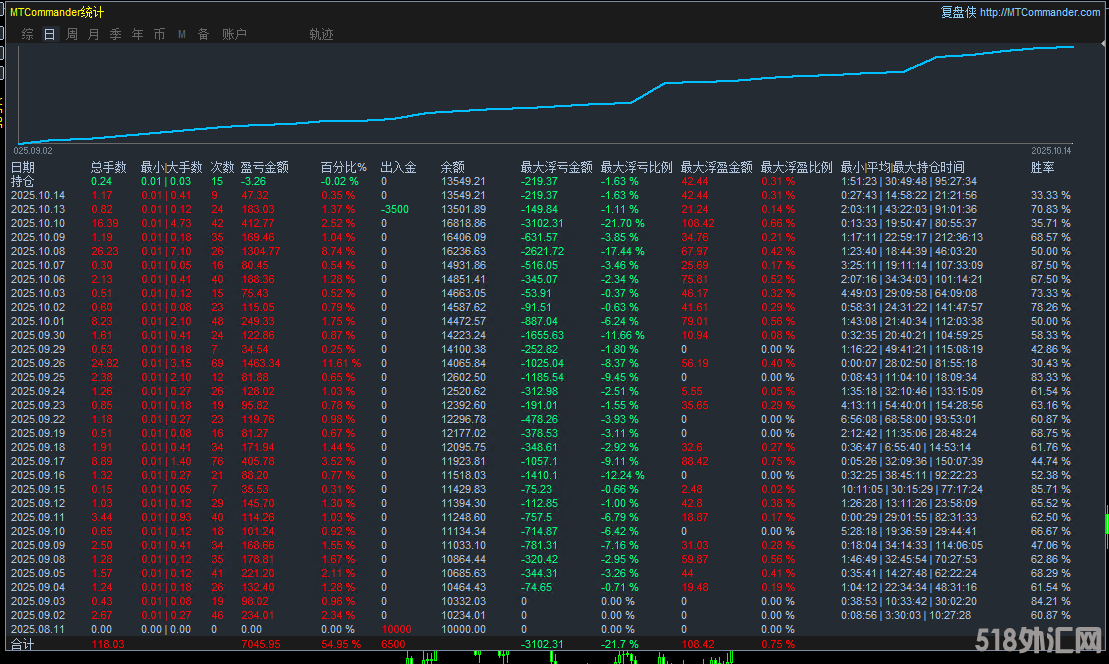Click the 2025.08.11 row date

(38, 629)
